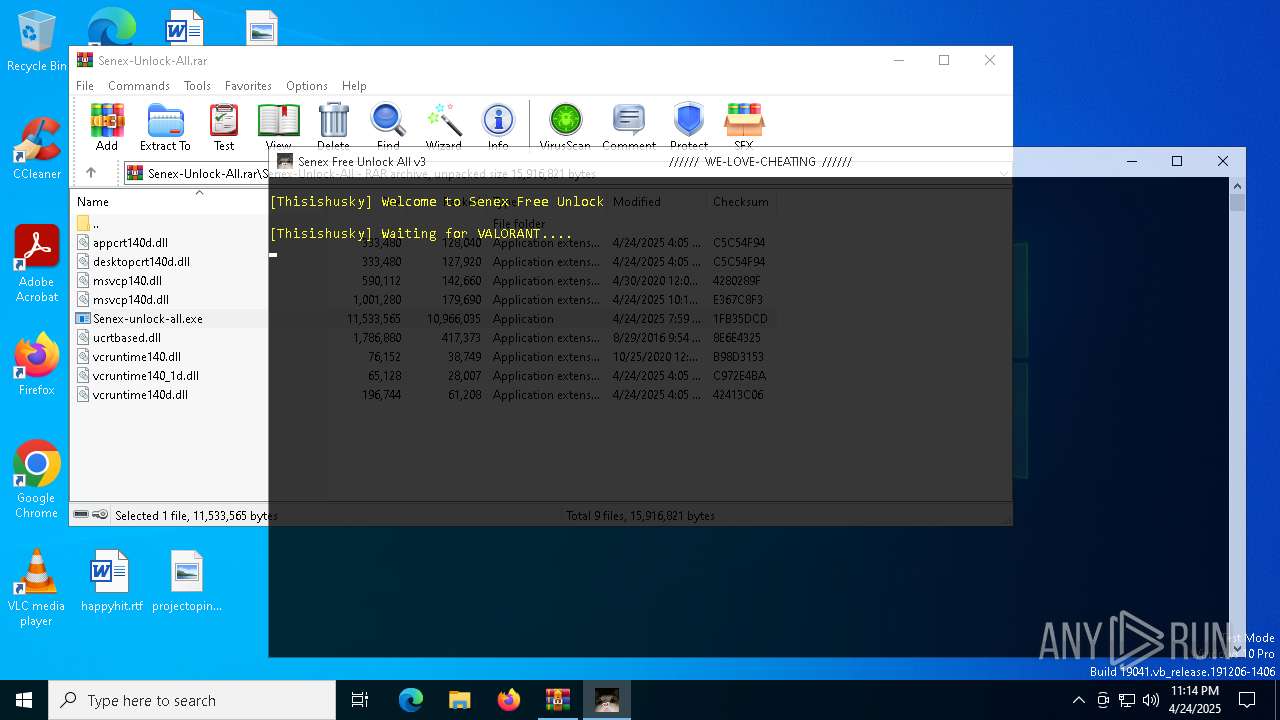Open Firefox from the taskbar
The height and width of the screenshot is (720, 1280).
click(x=509, y=700)
